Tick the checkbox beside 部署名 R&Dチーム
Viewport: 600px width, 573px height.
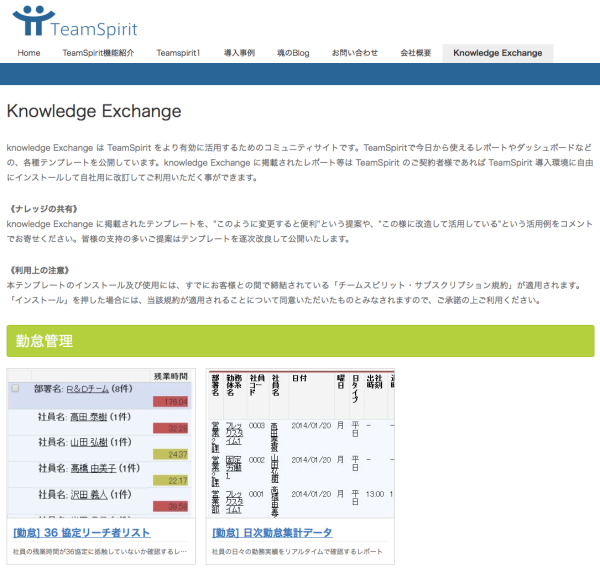[15, 389]
